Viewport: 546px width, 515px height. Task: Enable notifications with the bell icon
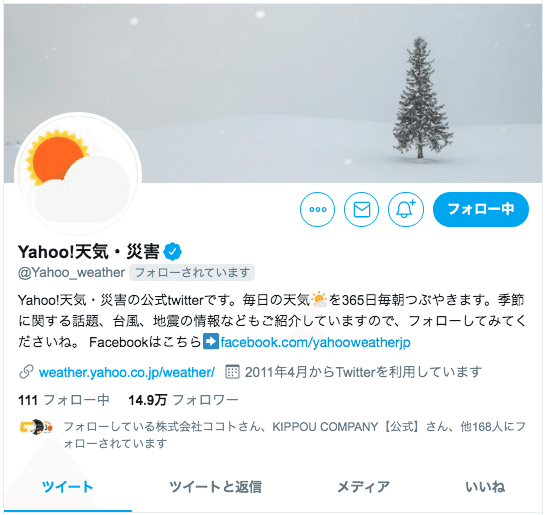[406, 209]
